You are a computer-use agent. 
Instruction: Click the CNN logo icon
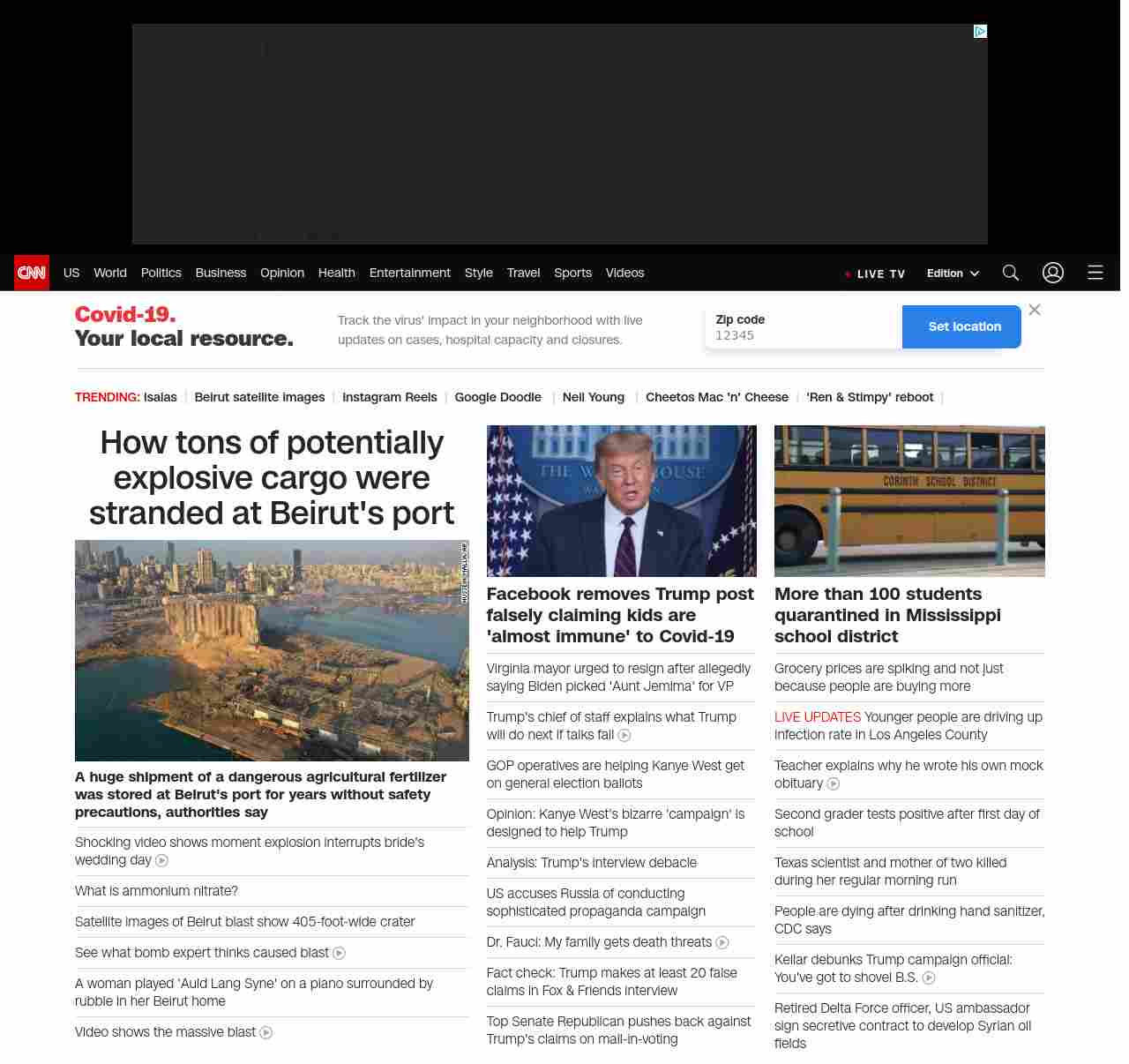[32, 273]
